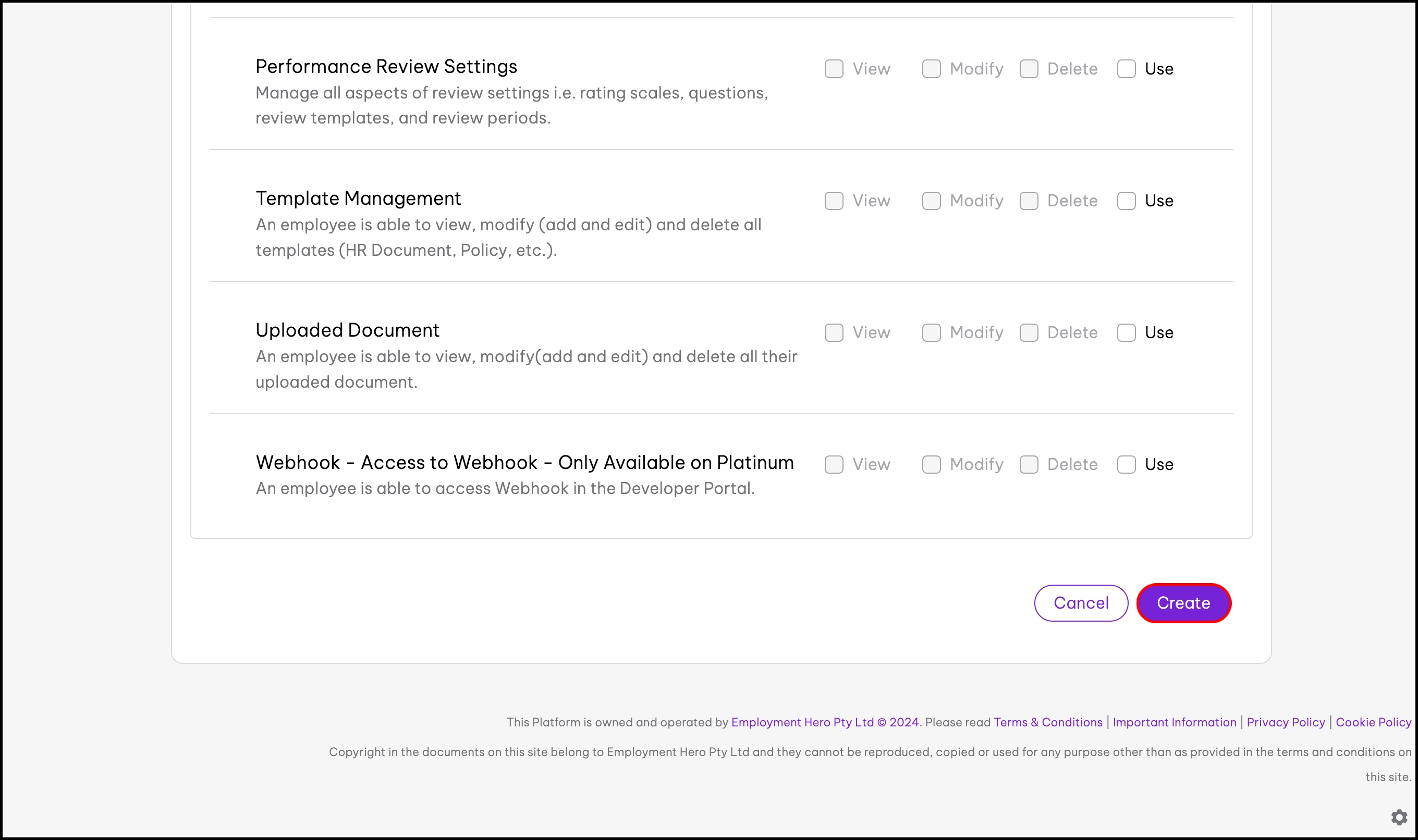Enable Use for Template Management
Screen dimensions: 1418x840
1126,201
